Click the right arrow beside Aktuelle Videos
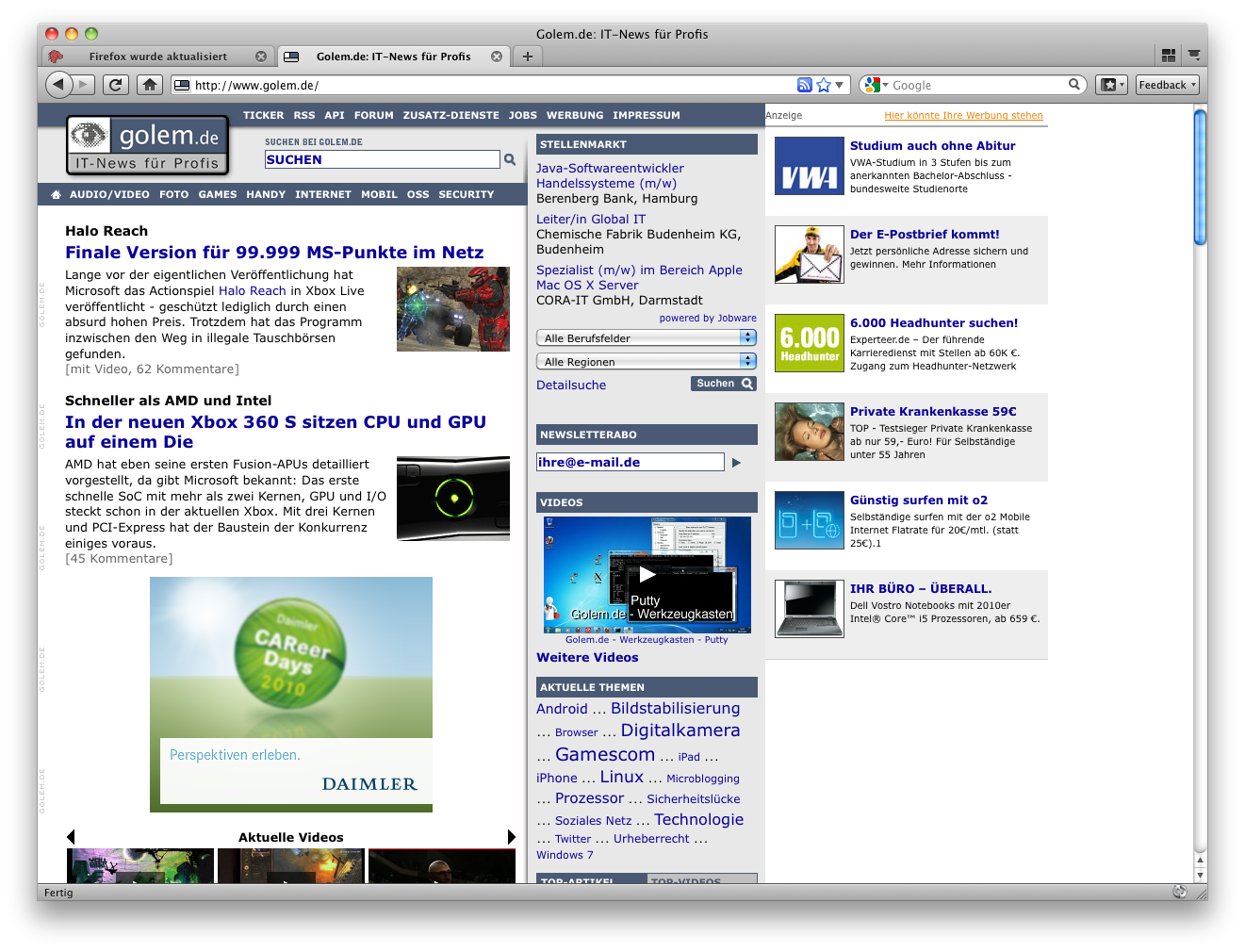The height and width of the screenshot is (952, 1245). 512,836
